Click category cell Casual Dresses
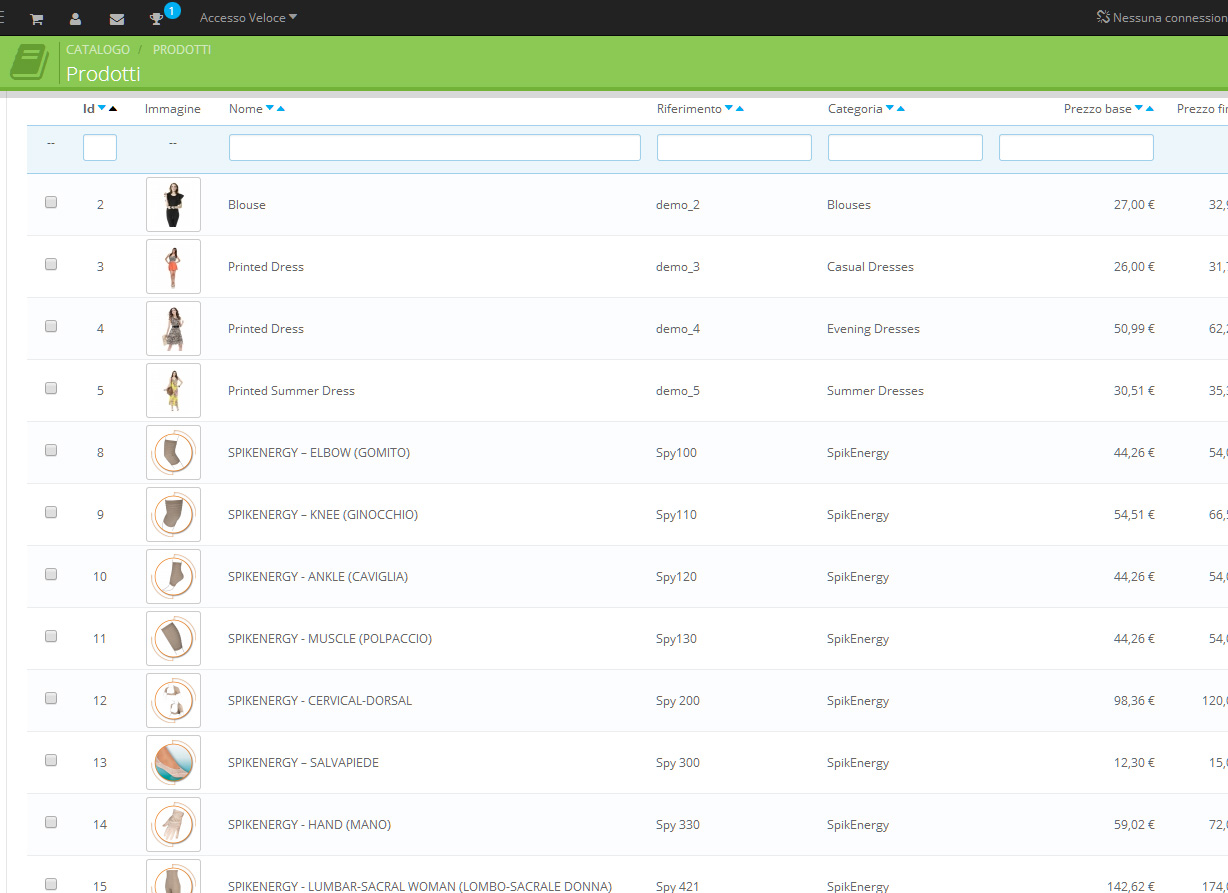1228x893 pixels. tap(870, 266)
